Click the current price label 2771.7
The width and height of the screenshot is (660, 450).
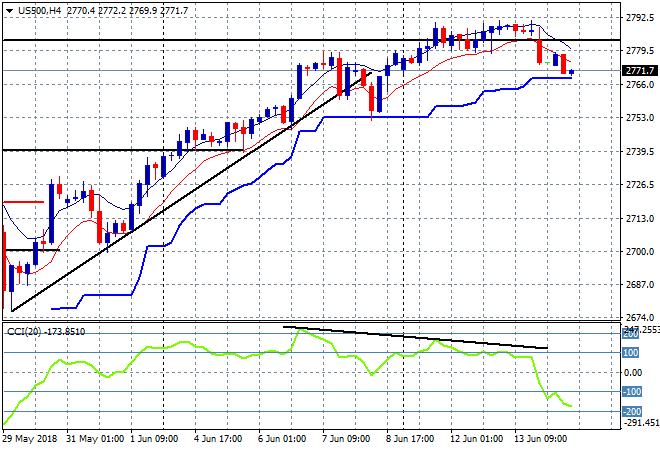tap(640, 71)
